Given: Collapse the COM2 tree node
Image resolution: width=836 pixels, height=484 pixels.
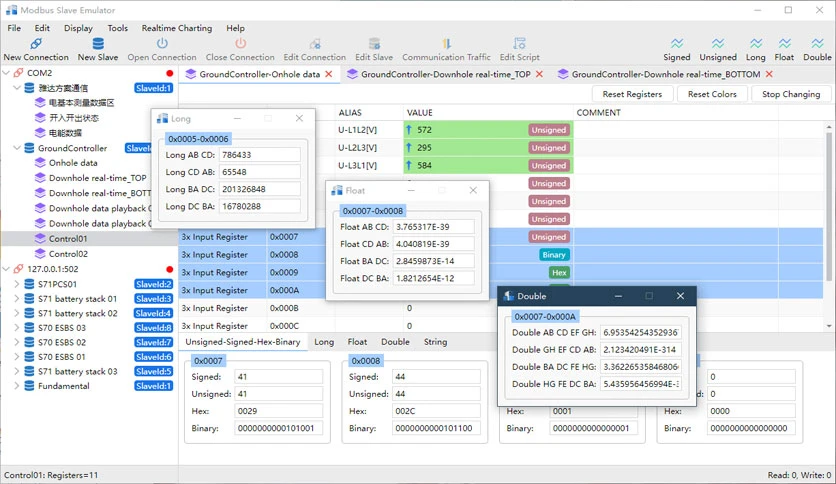Looking at the screenshot, I should (6, 72).
